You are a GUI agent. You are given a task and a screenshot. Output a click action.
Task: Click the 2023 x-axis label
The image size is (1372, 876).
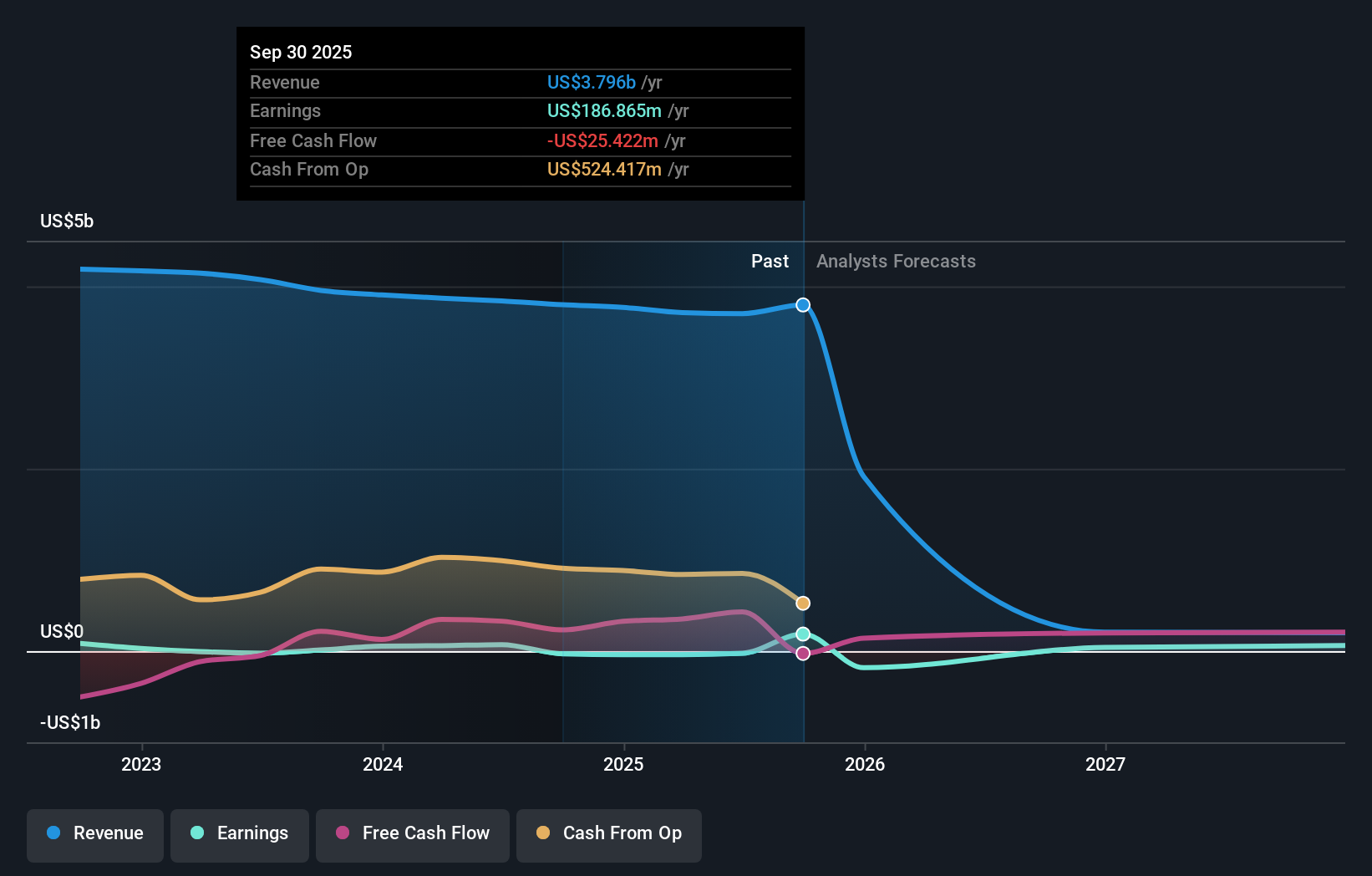click(x=141, y=765)
